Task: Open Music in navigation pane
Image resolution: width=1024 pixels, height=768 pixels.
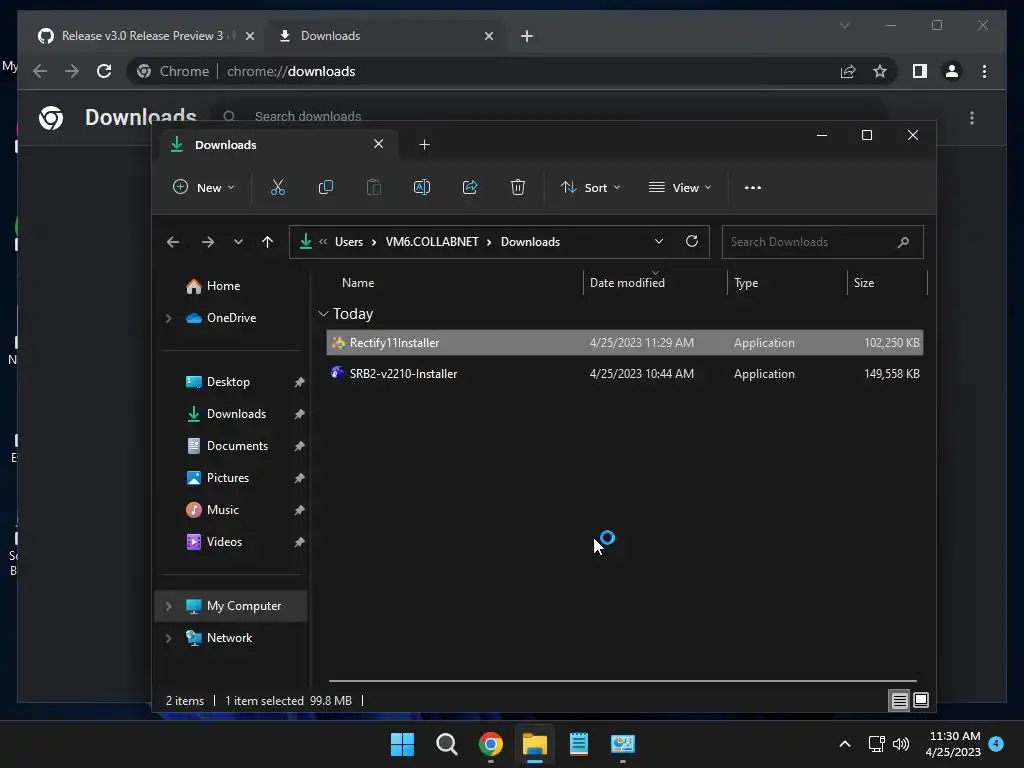Action: click(222, 510)
